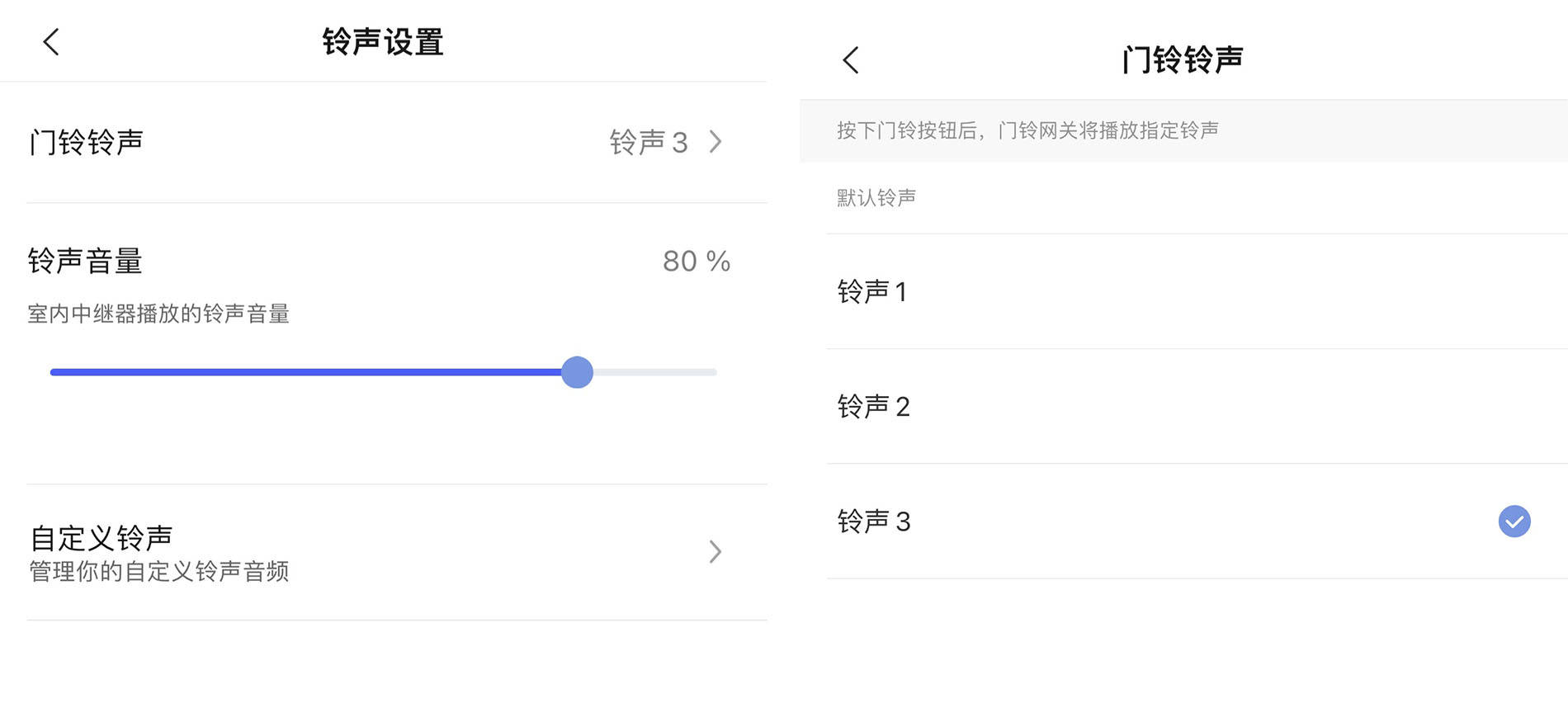Screen dimensions: 1568x708
Task: Select 铃声 2 as doorbell ringtone
Action: [1197, 406]
